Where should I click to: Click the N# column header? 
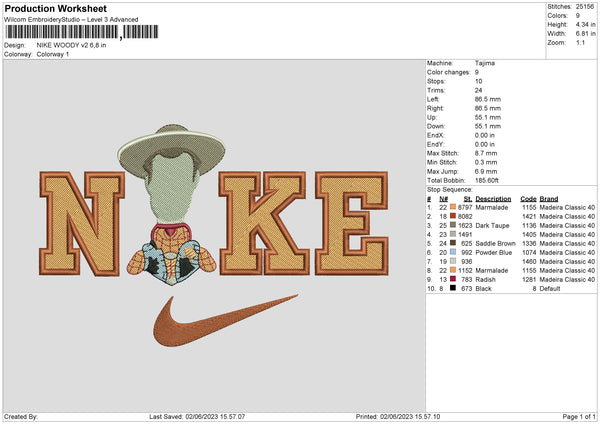click(443, 199)
